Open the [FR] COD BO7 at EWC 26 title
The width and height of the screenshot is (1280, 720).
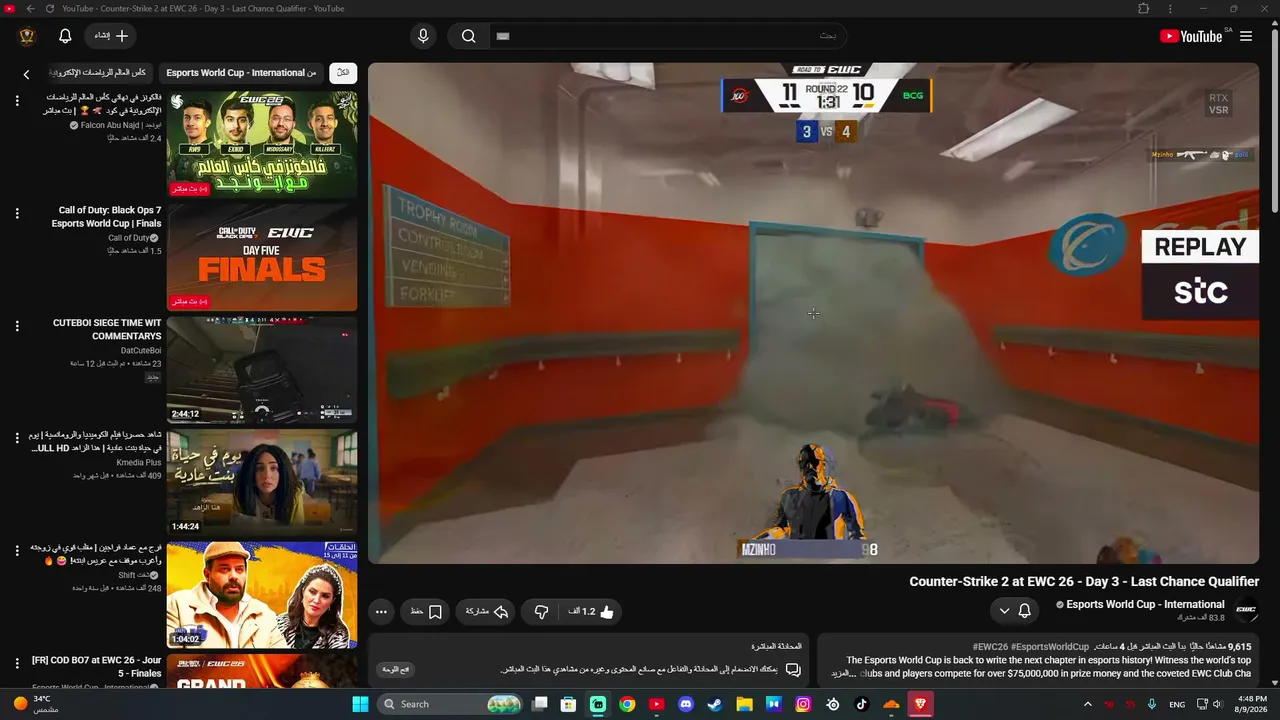tap(96, 667)
